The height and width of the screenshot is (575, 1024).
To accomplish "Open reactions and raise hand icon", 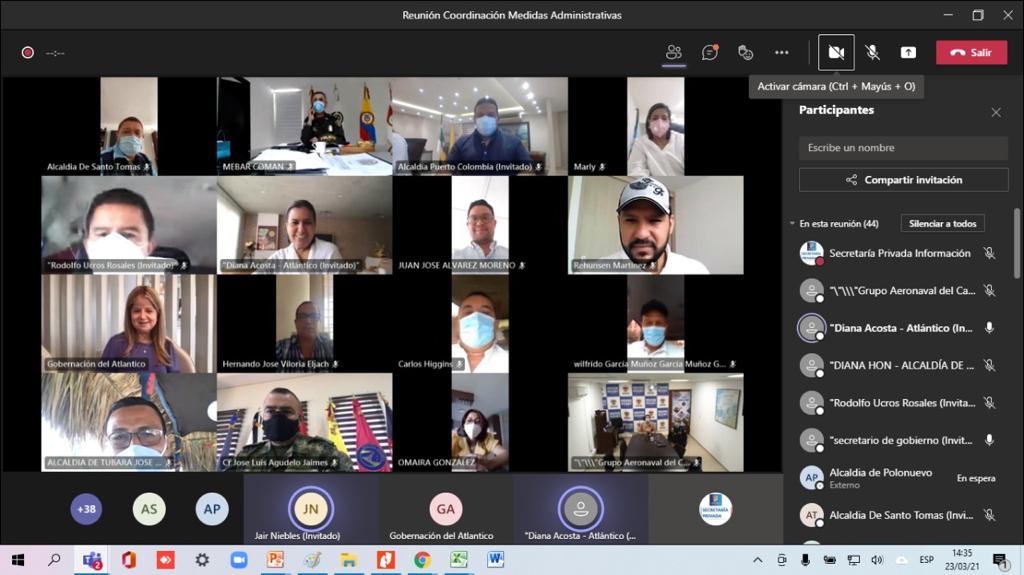I will (x=745, y=52).
